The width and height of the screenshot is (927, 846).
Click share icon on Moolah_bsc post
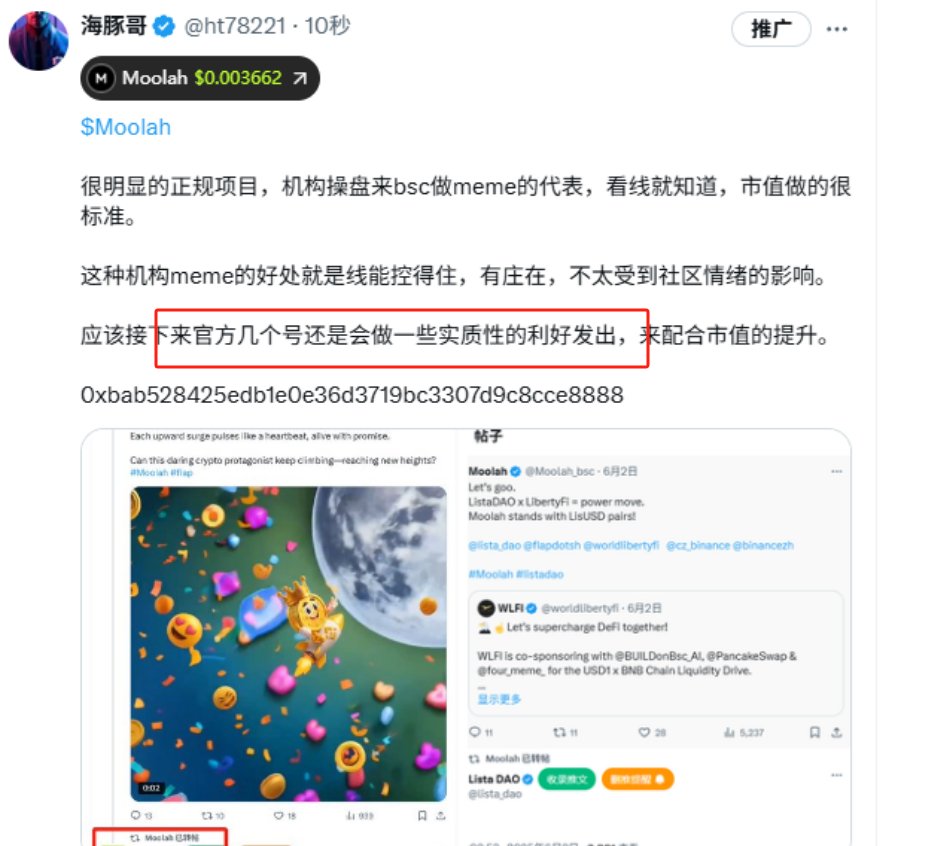836,732
